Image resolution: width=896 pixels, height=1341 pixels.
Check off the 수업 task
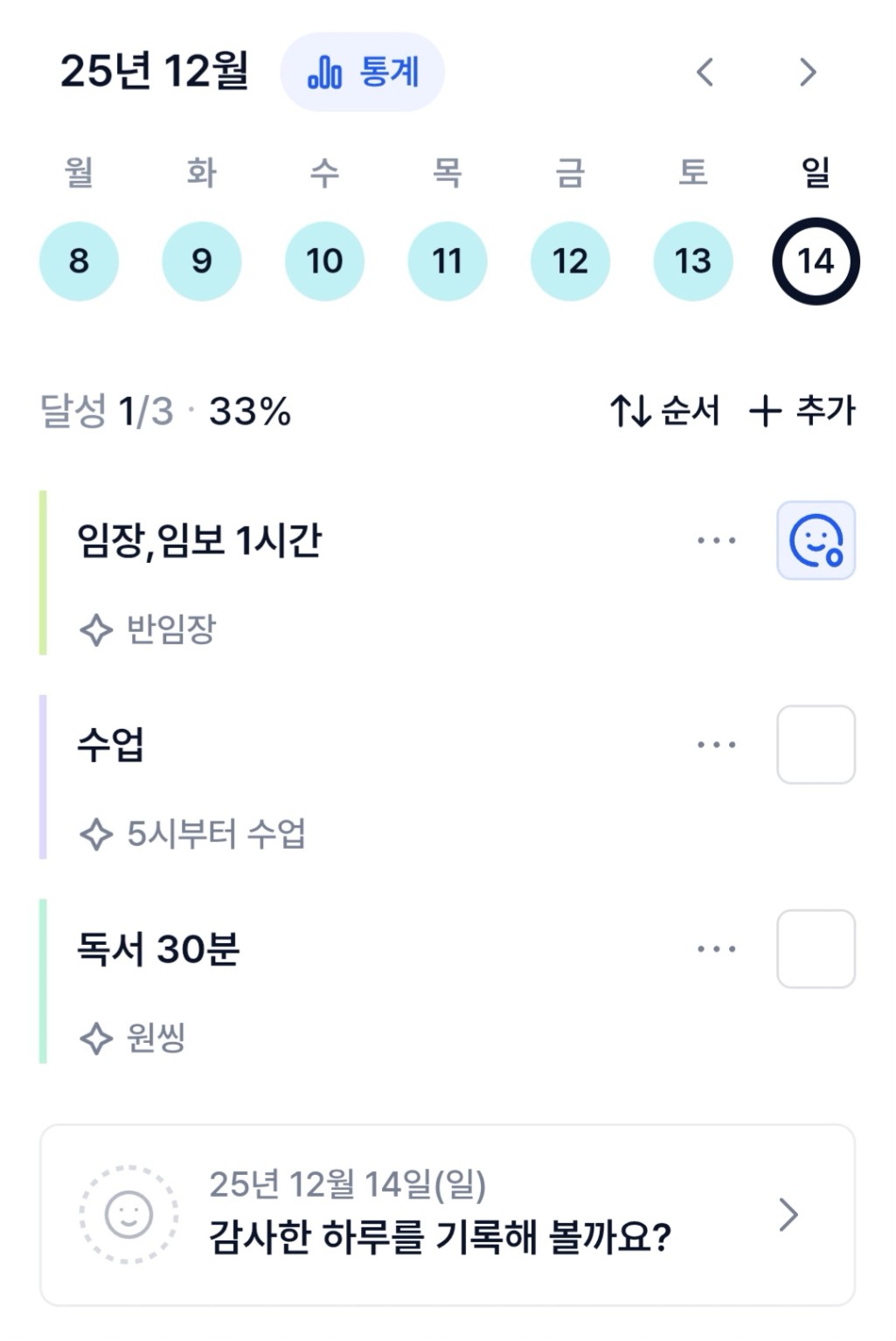click(816, 745)
